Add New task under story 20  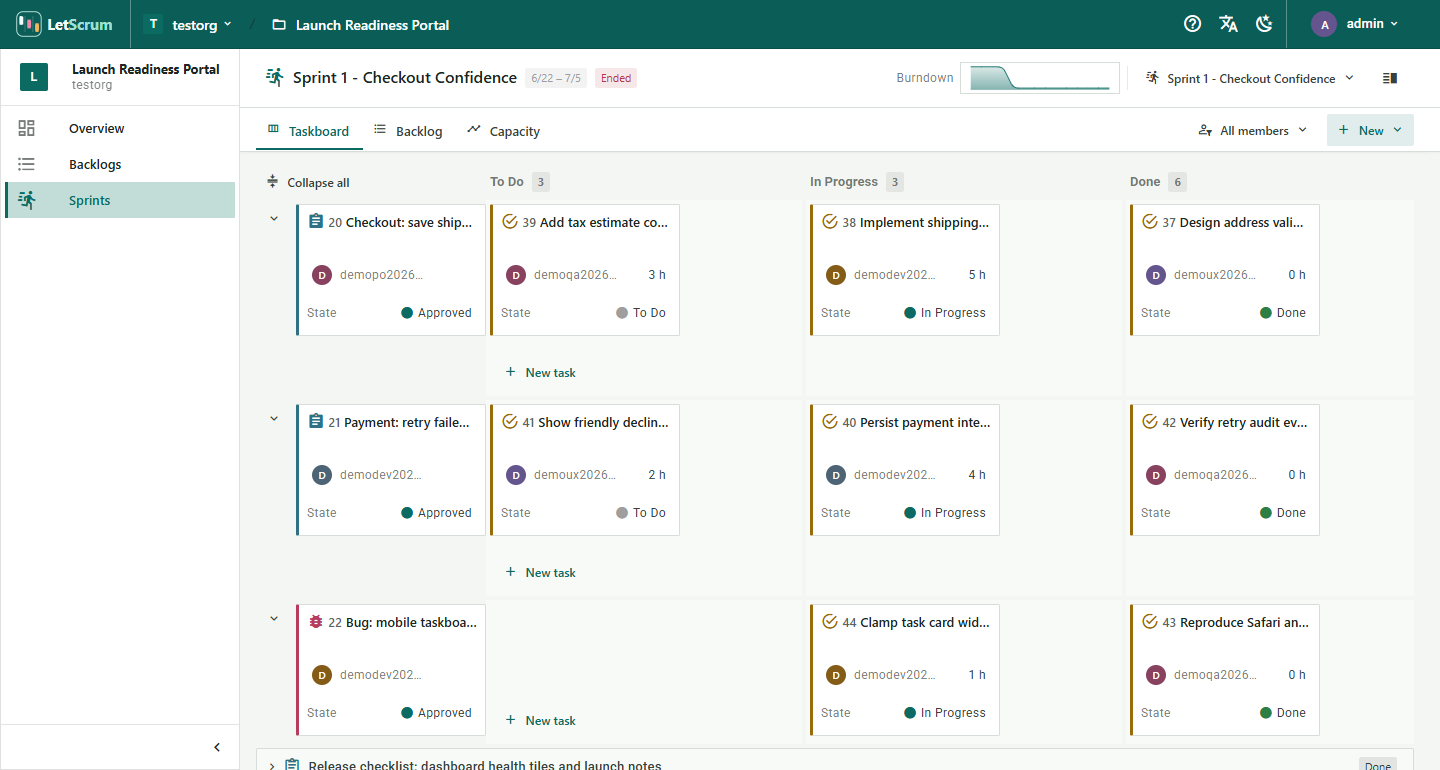540,372
